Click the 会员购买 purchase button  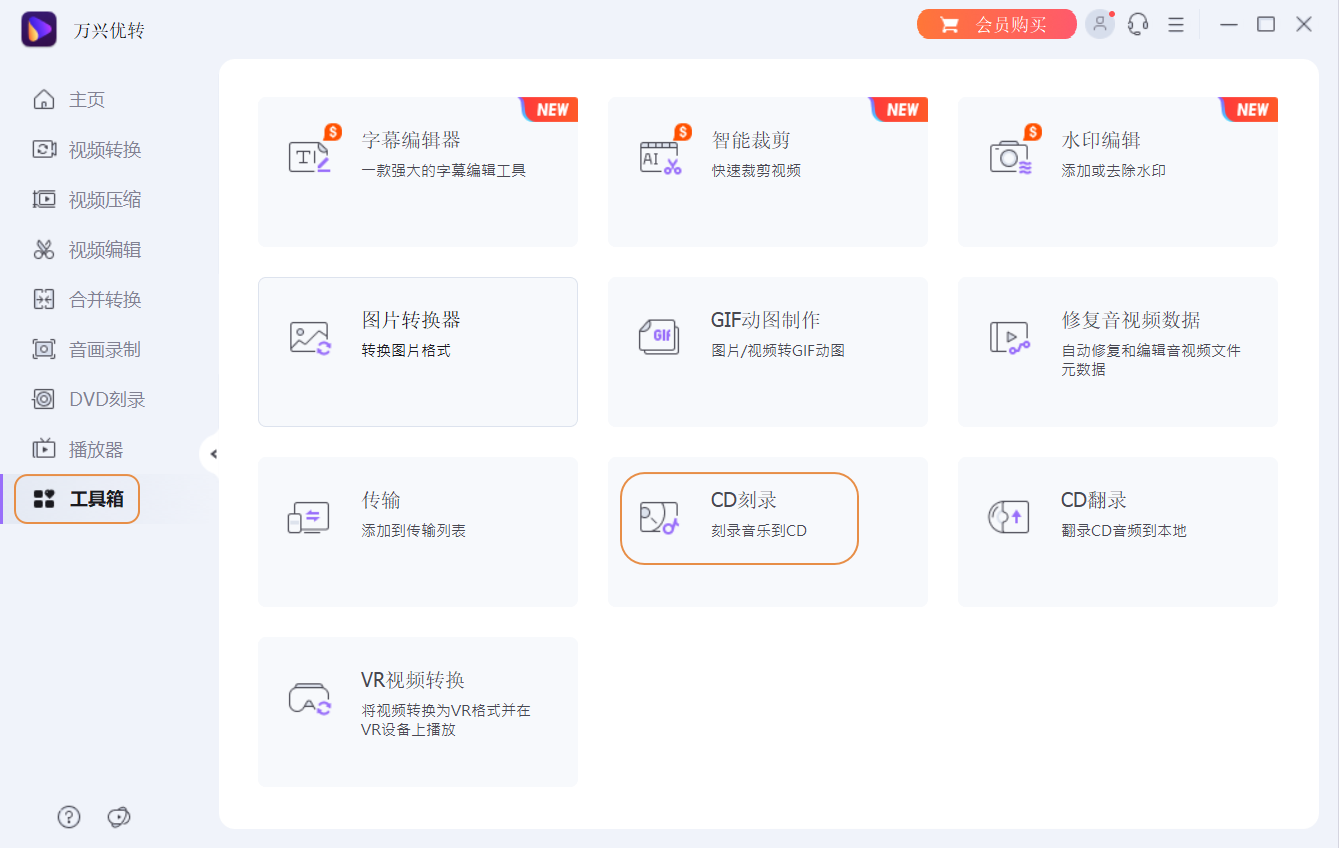[997, 23]
